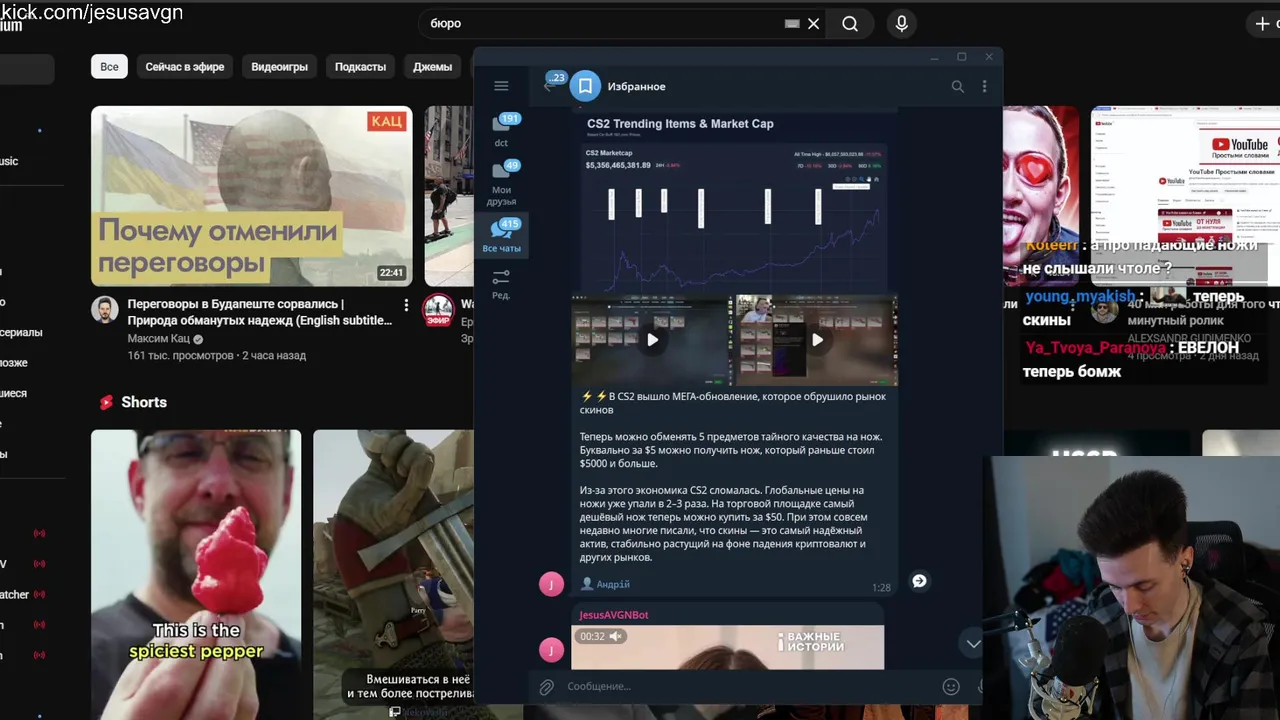Clear the YouTube search field

[x=814, y=24]
